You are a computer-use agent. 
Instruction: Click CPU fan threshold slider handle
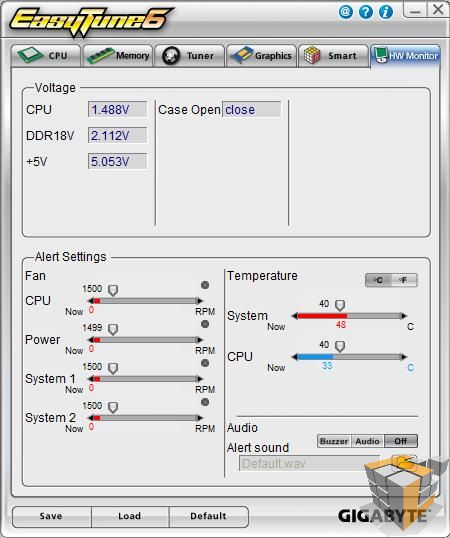point(113,290)
